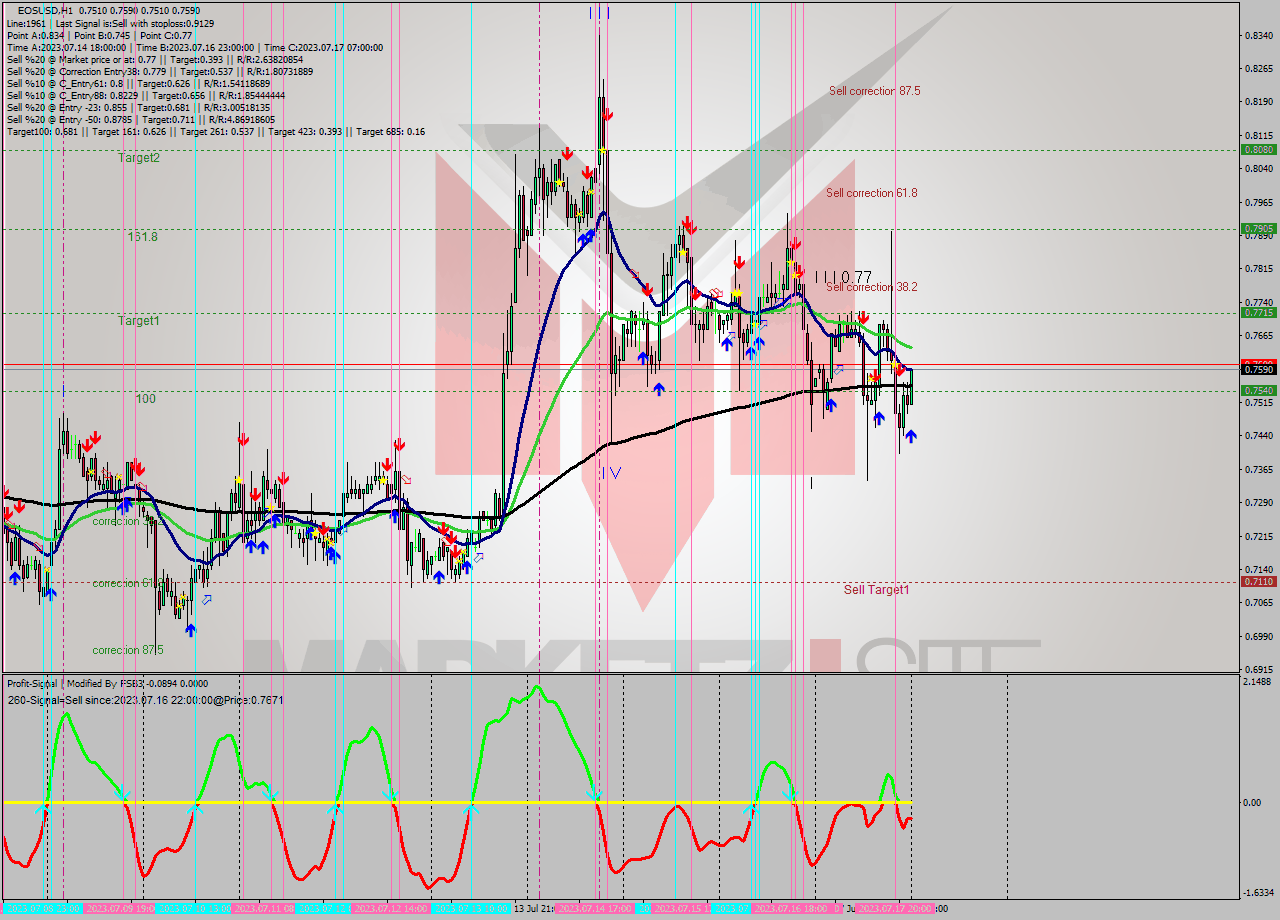This screenshot has height=920, width=1280.
Task: Click the green 'Target2' label
Action: click(x=139, y=158)
